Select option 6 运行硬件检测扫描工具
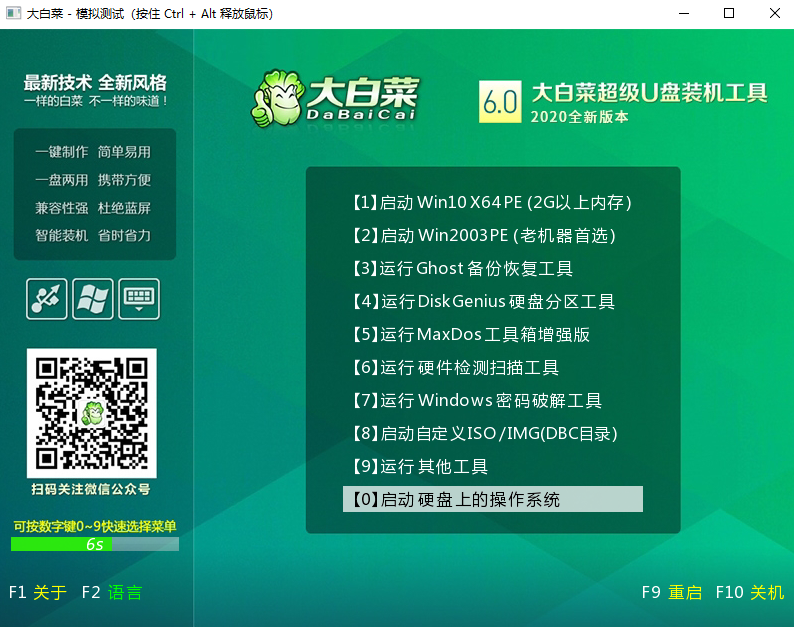The image size is (794, 627). (456, 367)
